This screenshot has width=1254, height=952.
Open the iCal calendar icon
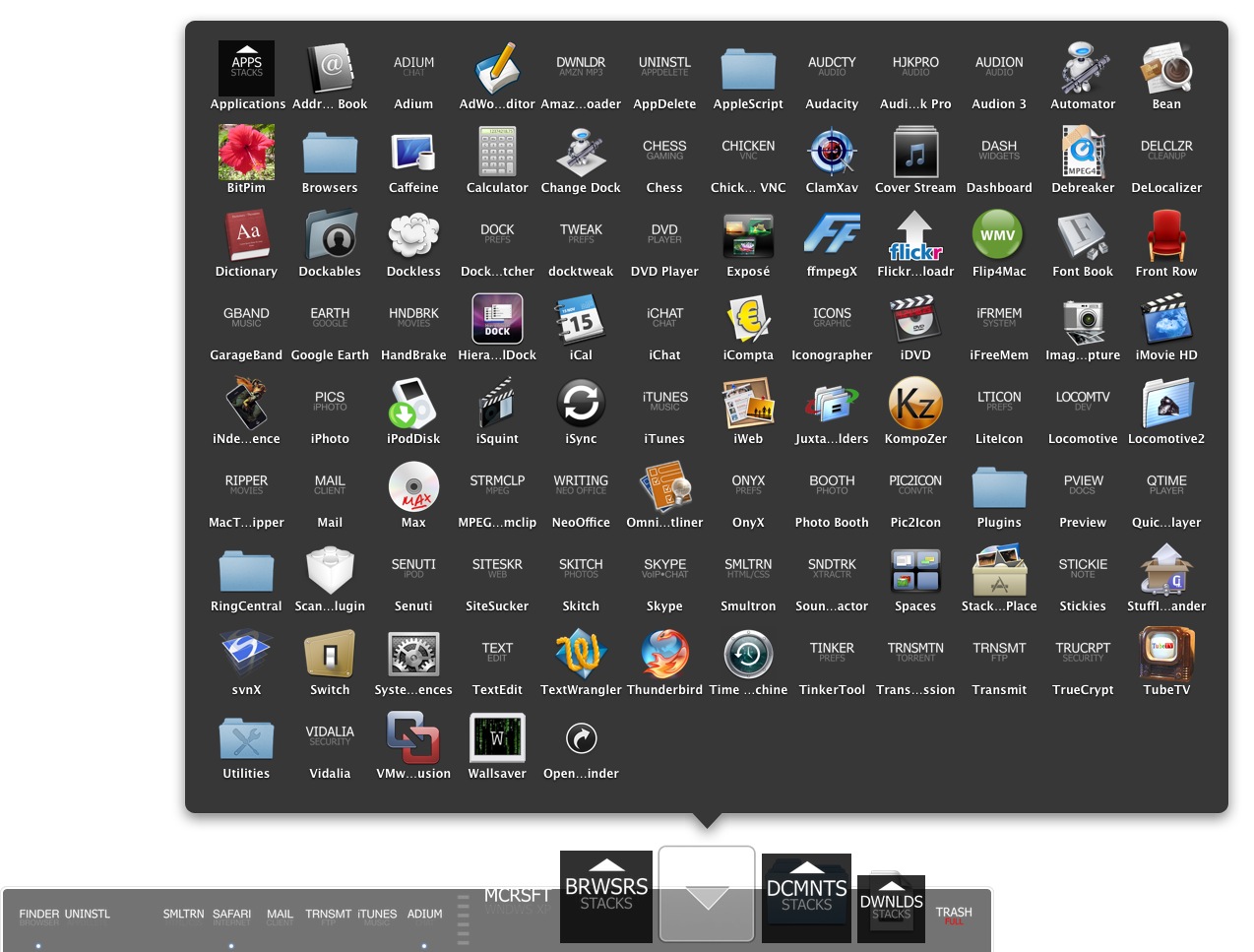click(x=581, y=319)
